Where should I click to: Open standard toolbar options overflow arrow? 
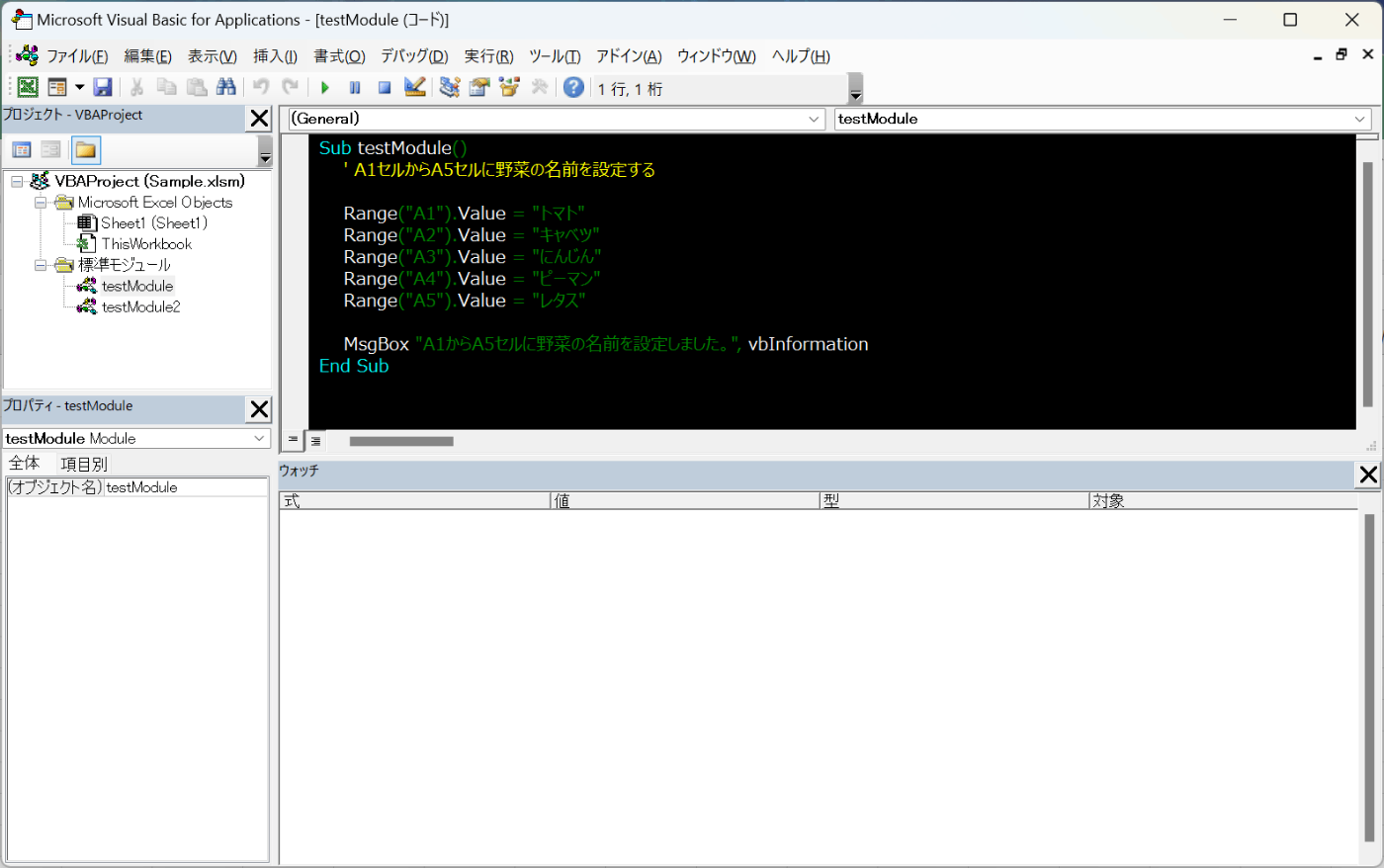coord(856,89)
